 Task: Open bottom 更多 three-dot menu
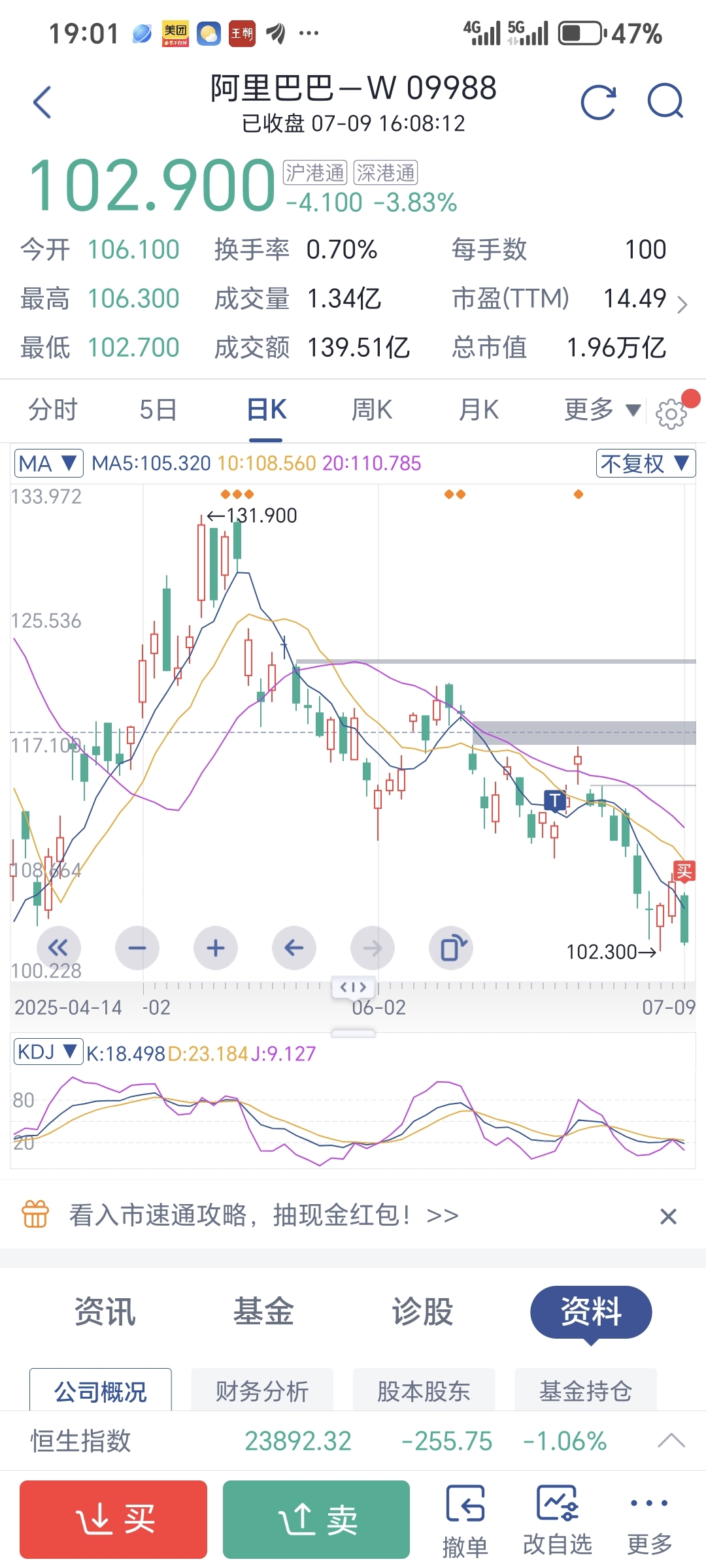[x=649, y=1520]
